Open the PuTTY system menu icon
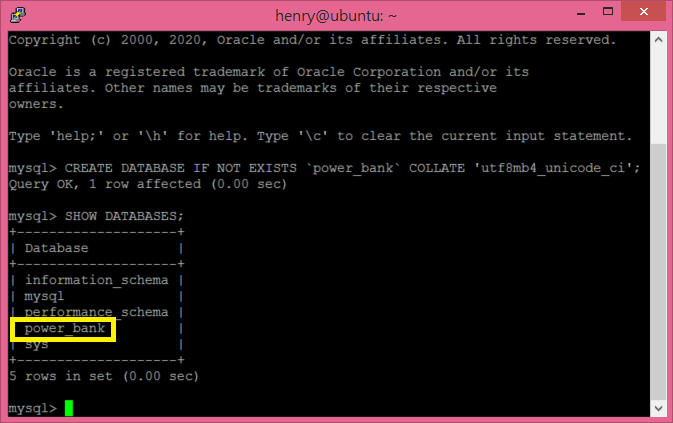This screenshot has height=423, width=673. [x=18, y=15]
